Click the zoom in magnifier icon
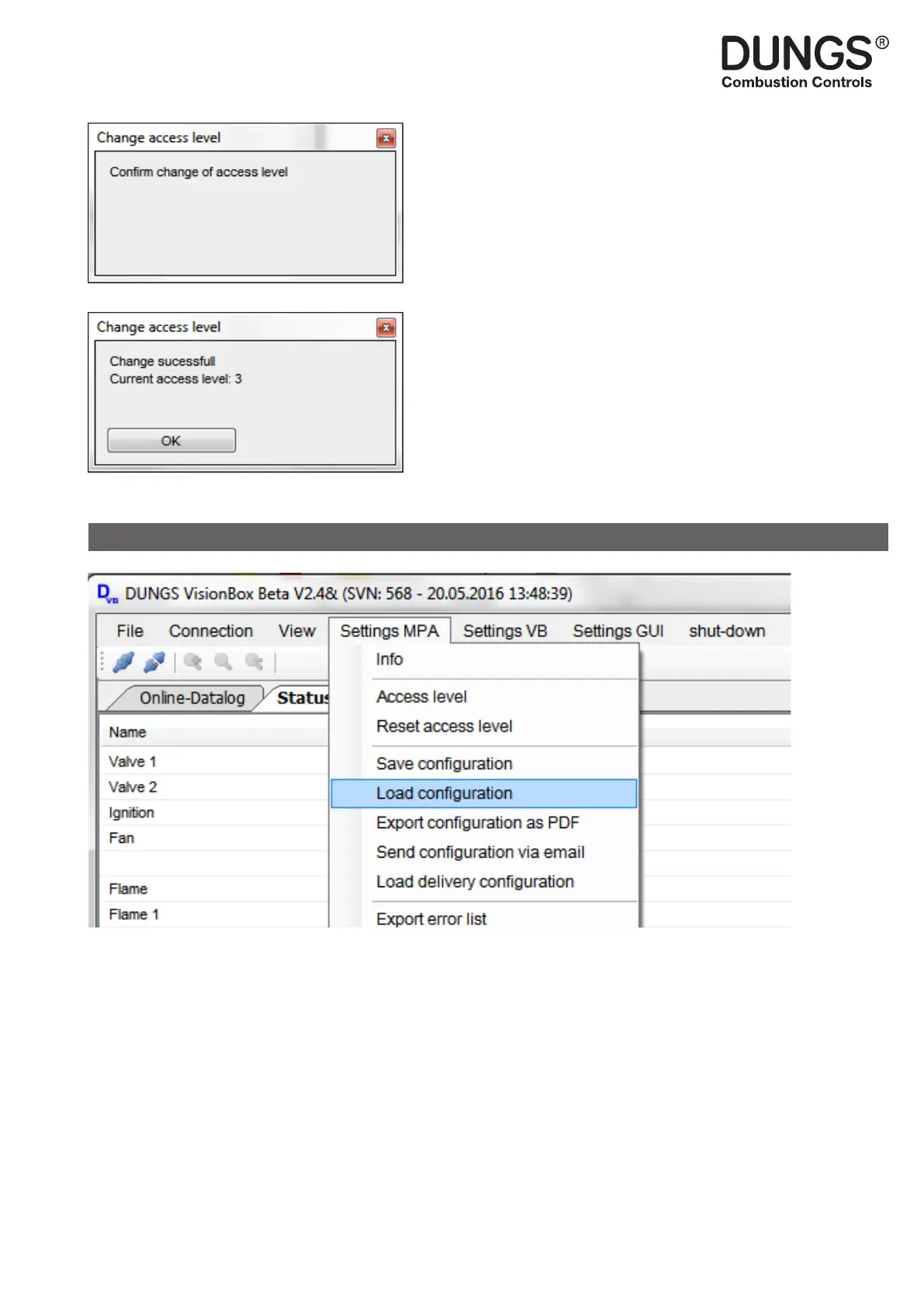The image size is (924, 1307). 192,662
